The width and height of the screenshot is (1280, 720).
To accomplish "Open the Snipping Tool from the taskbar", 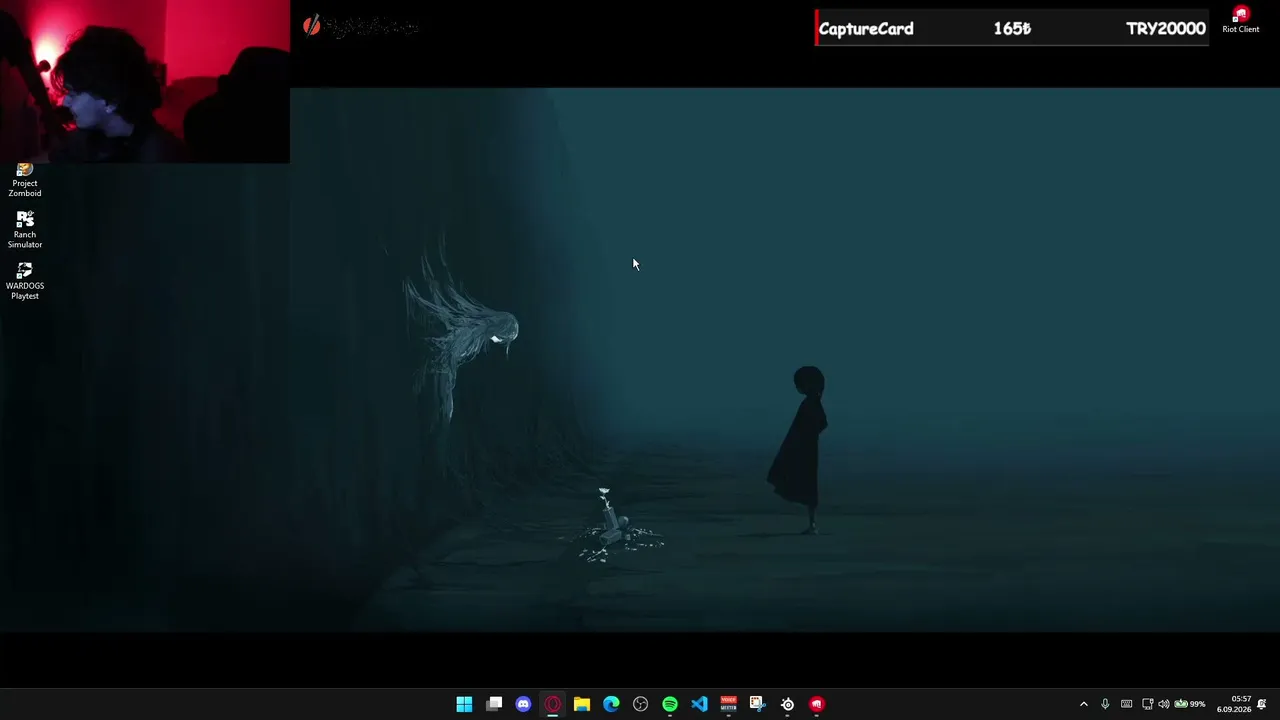I will [758, 704].
